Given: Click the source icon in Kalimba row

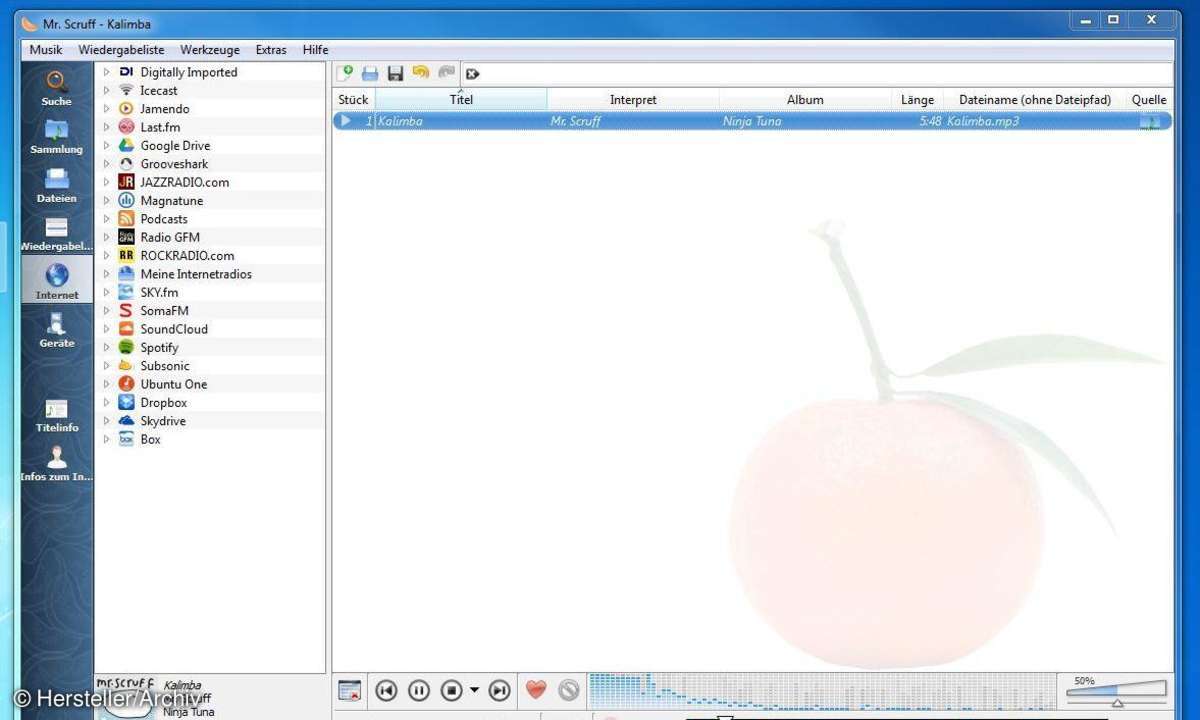Looking at the screenshot, I should [1150, 121].
